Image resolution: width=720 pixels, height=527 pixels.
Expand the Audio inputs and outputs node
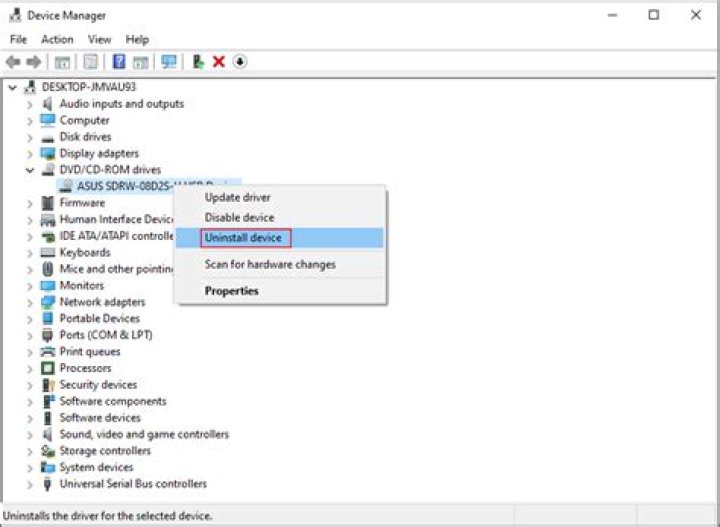(x=30, y=104)
